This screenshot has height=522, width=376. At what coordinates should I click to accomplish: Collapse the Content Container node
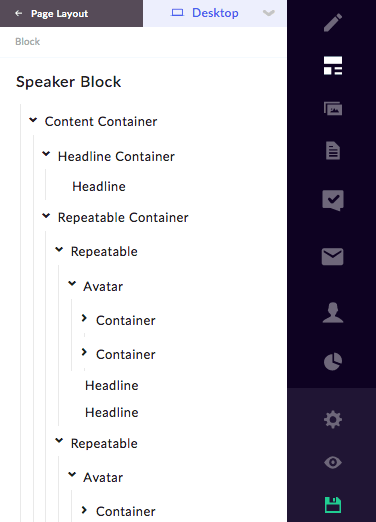33,120
